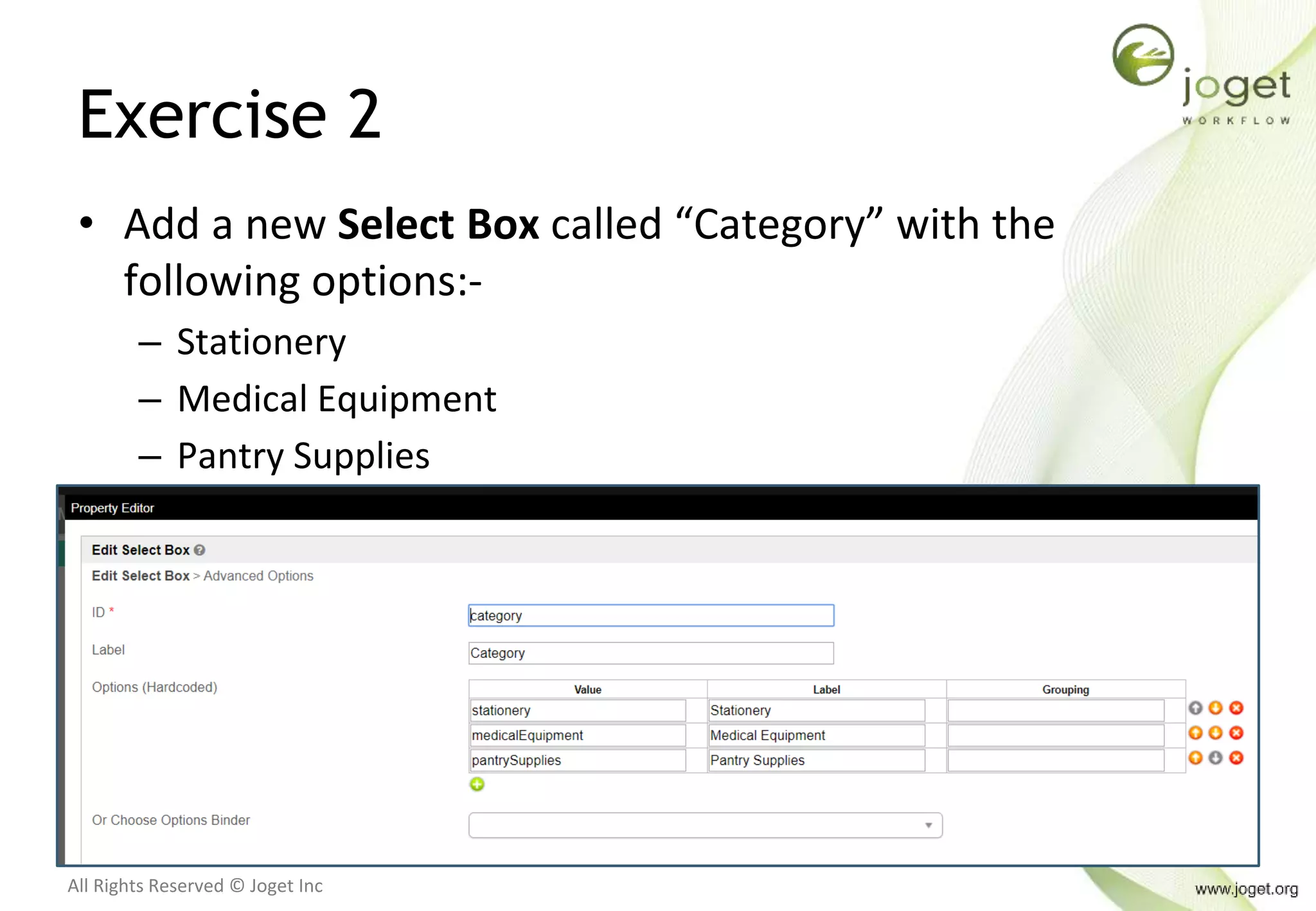1316x911 pixels.
Task: Click the Value column header
Action: coord(587,689)
